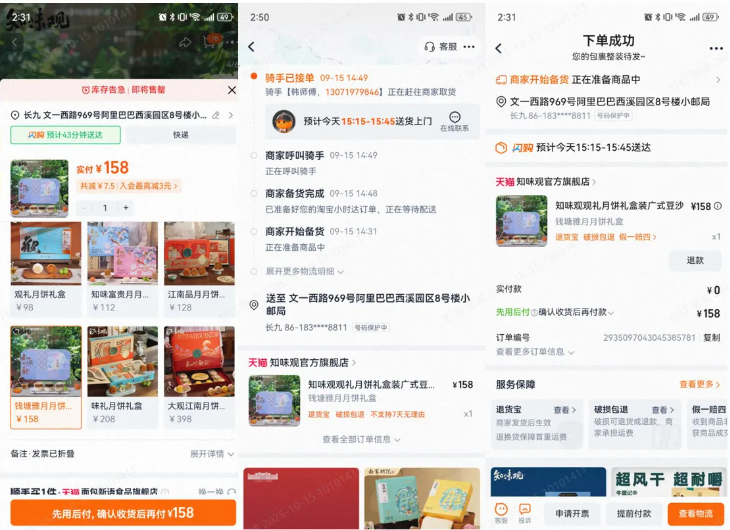
Task: Tap rider avatar in delivery estimate card
Action: click(x=284, y=122)
